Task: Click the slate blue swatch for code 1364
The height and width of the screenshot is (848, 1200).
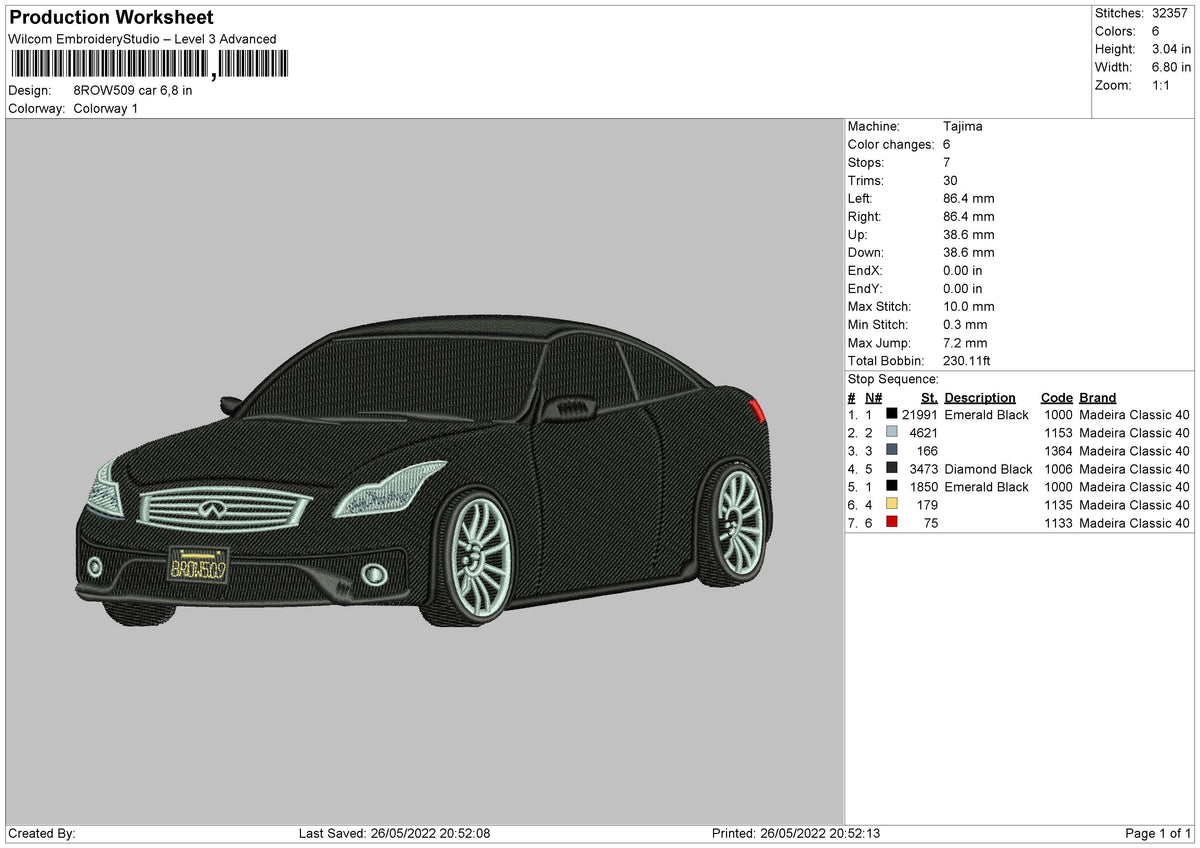Action: point(892,450)
